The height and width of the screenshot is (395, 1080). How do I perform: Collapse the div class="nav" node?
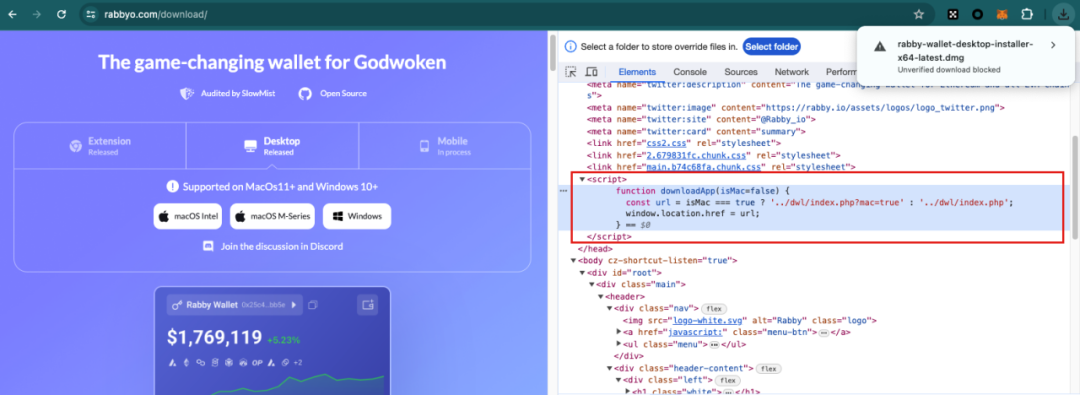609,308
